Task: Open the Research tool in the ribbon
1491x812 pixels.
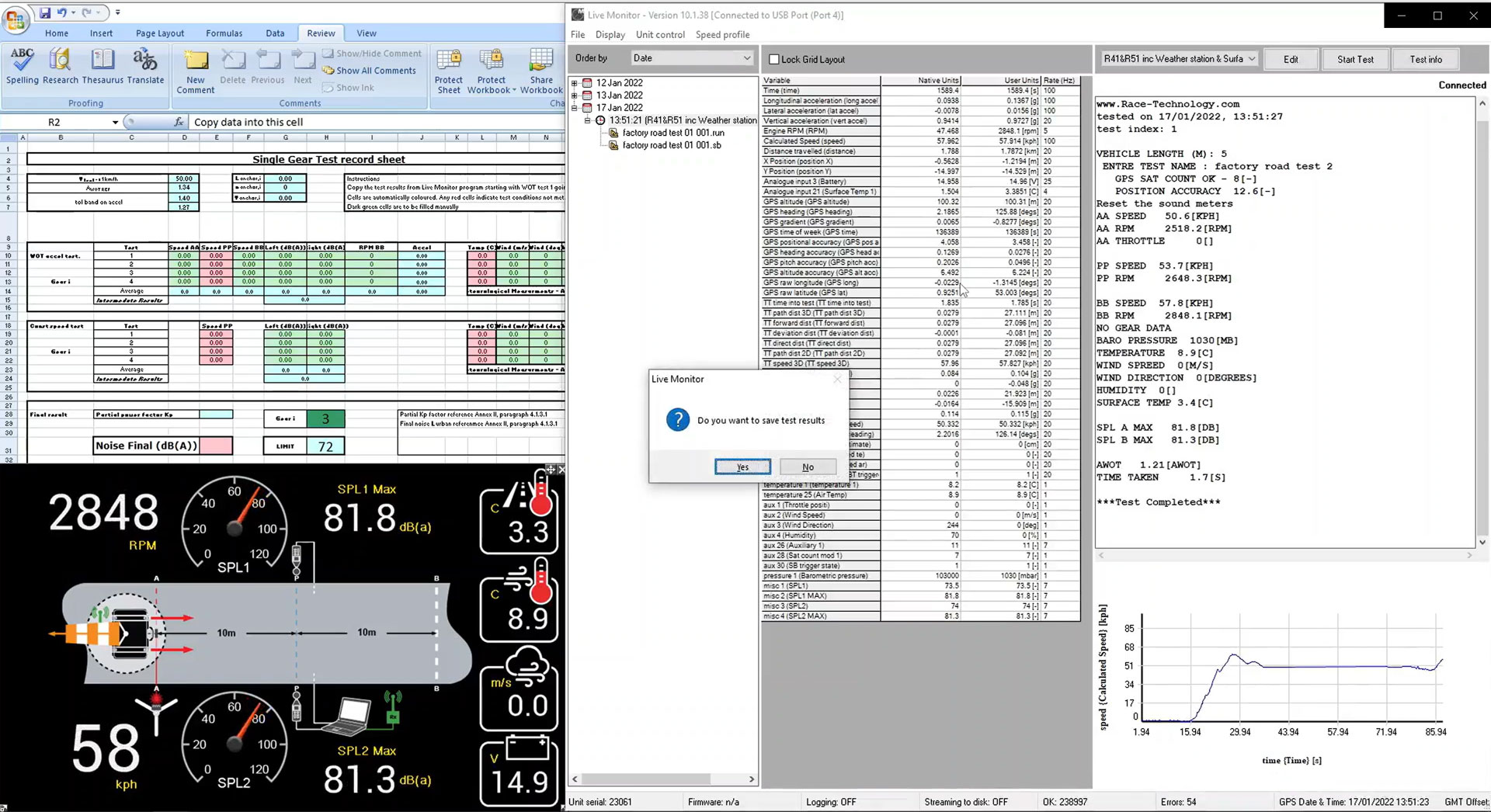Action: pyautogui.click(x=60, y=66)
